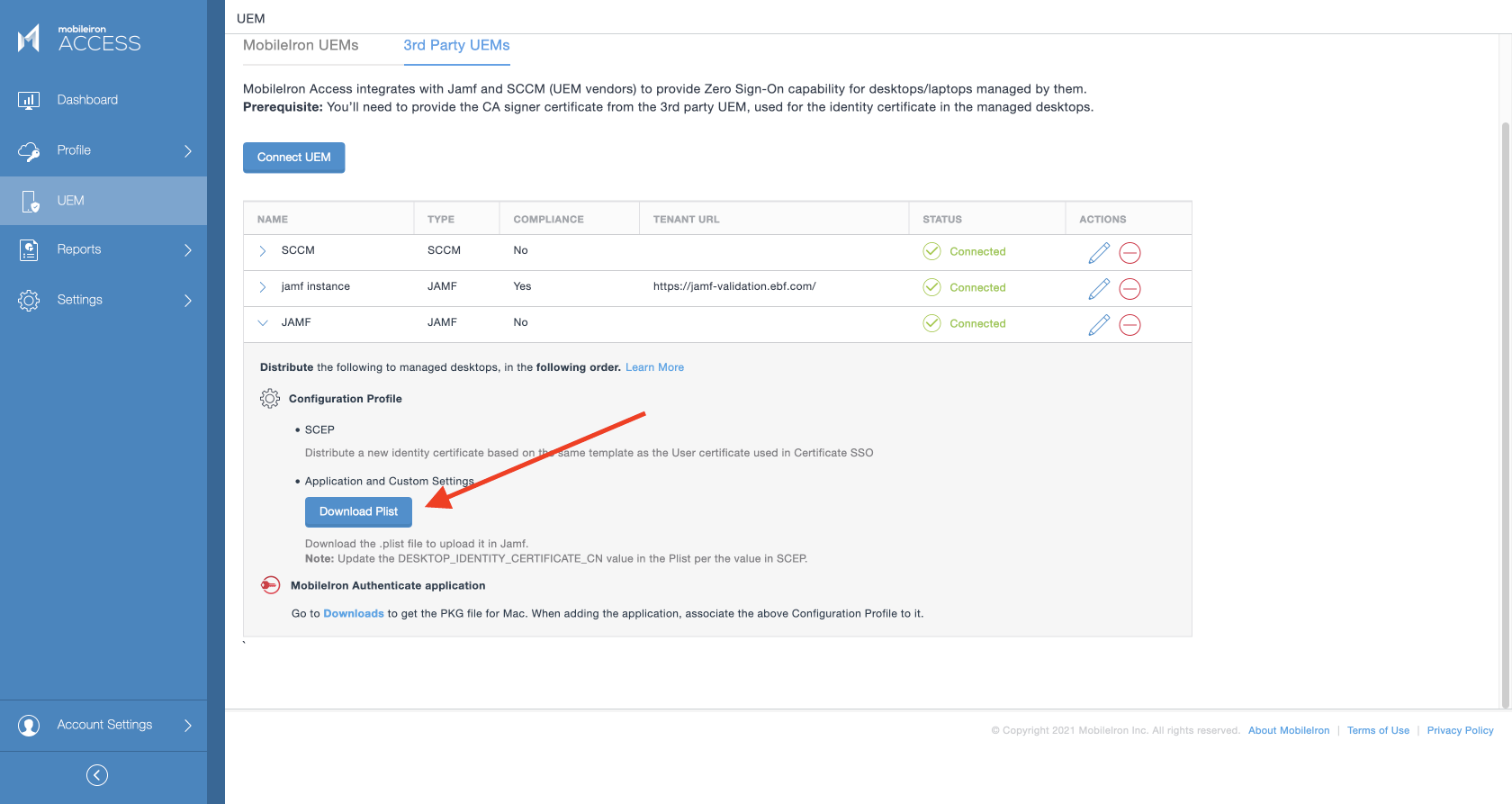Click the Connect UEM button
This screenshot has width=1512, height=804.
(x=293, y=158)
